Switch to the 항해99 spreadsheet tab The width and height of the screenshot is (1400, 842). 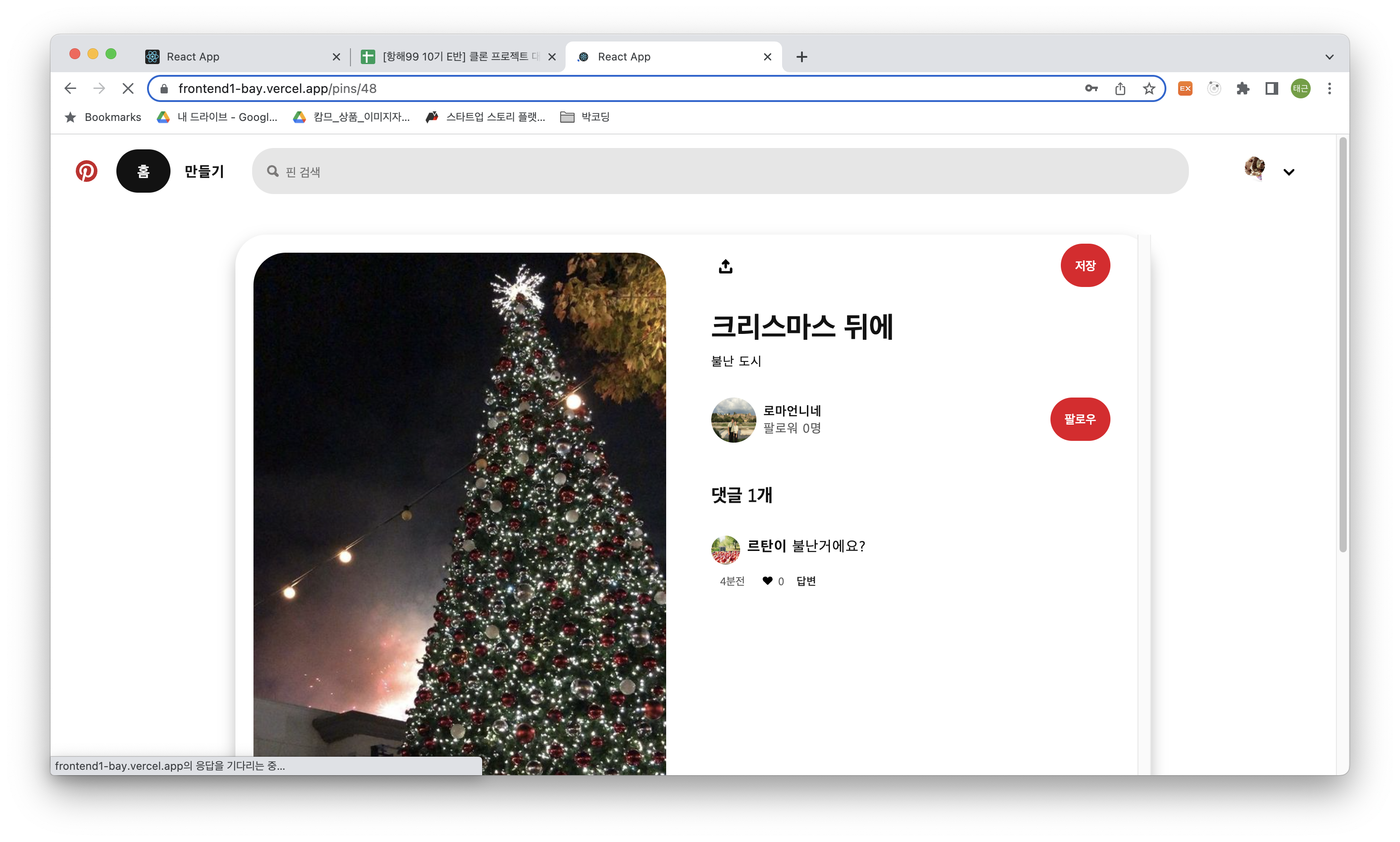(454, 57)
